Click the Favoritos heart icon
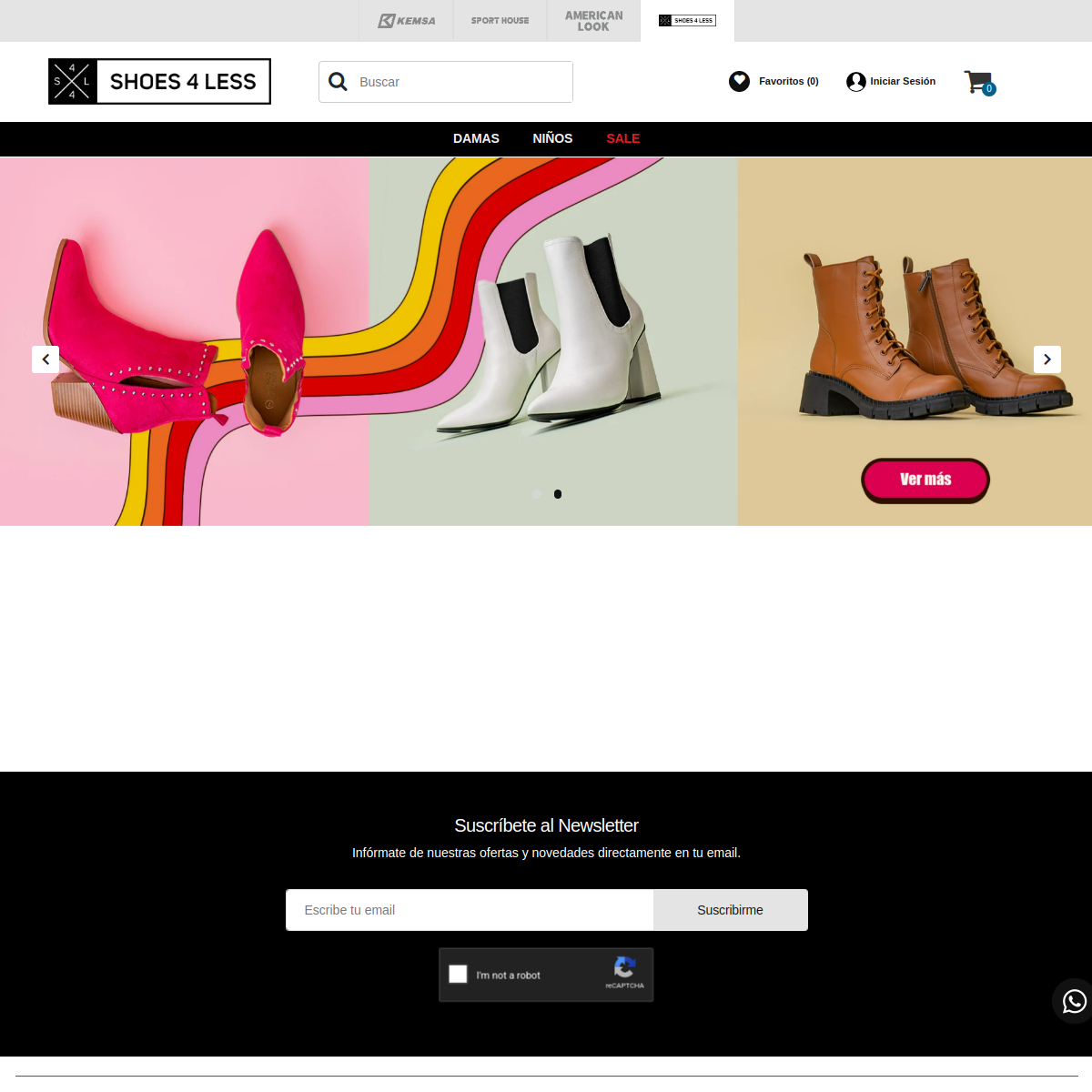This screenshot has height=1092, width=1092. coord(740,81)
